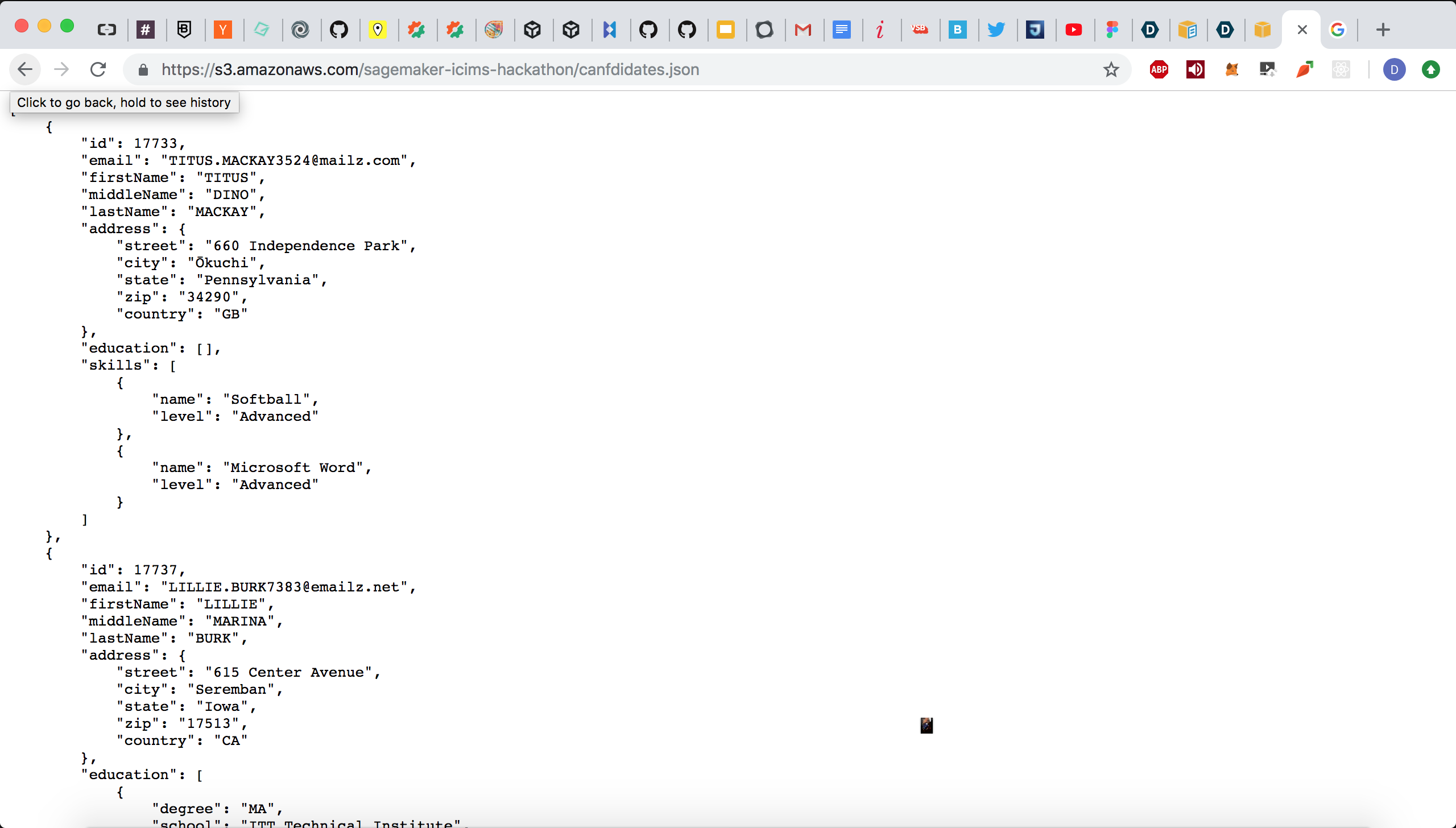Viewport: 1456px width, 828px height.
Task: Click the MetaMask fox extension icon
Action: (x=1231, y=69)
